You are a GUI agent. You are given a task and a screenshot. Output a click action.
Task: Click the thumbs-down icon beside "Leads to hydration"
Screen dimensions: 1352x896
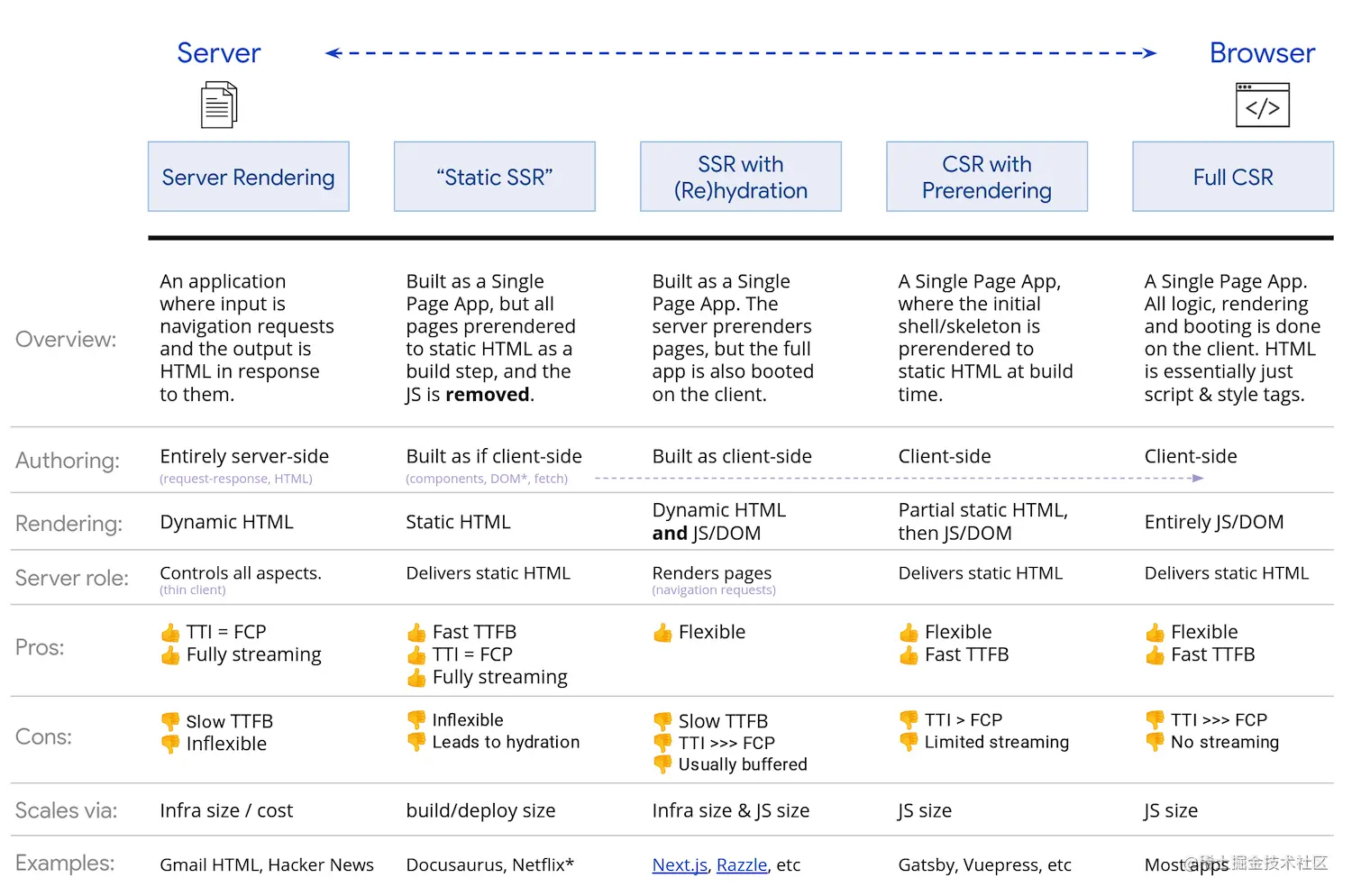[416, 742]
